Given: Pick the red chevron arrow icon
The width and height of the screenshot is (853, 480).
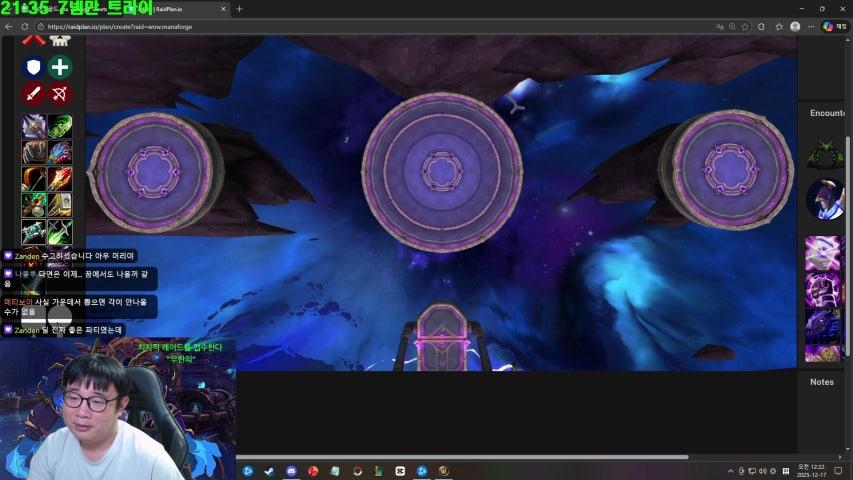Looking at the screenshot, I should point(33,40).
